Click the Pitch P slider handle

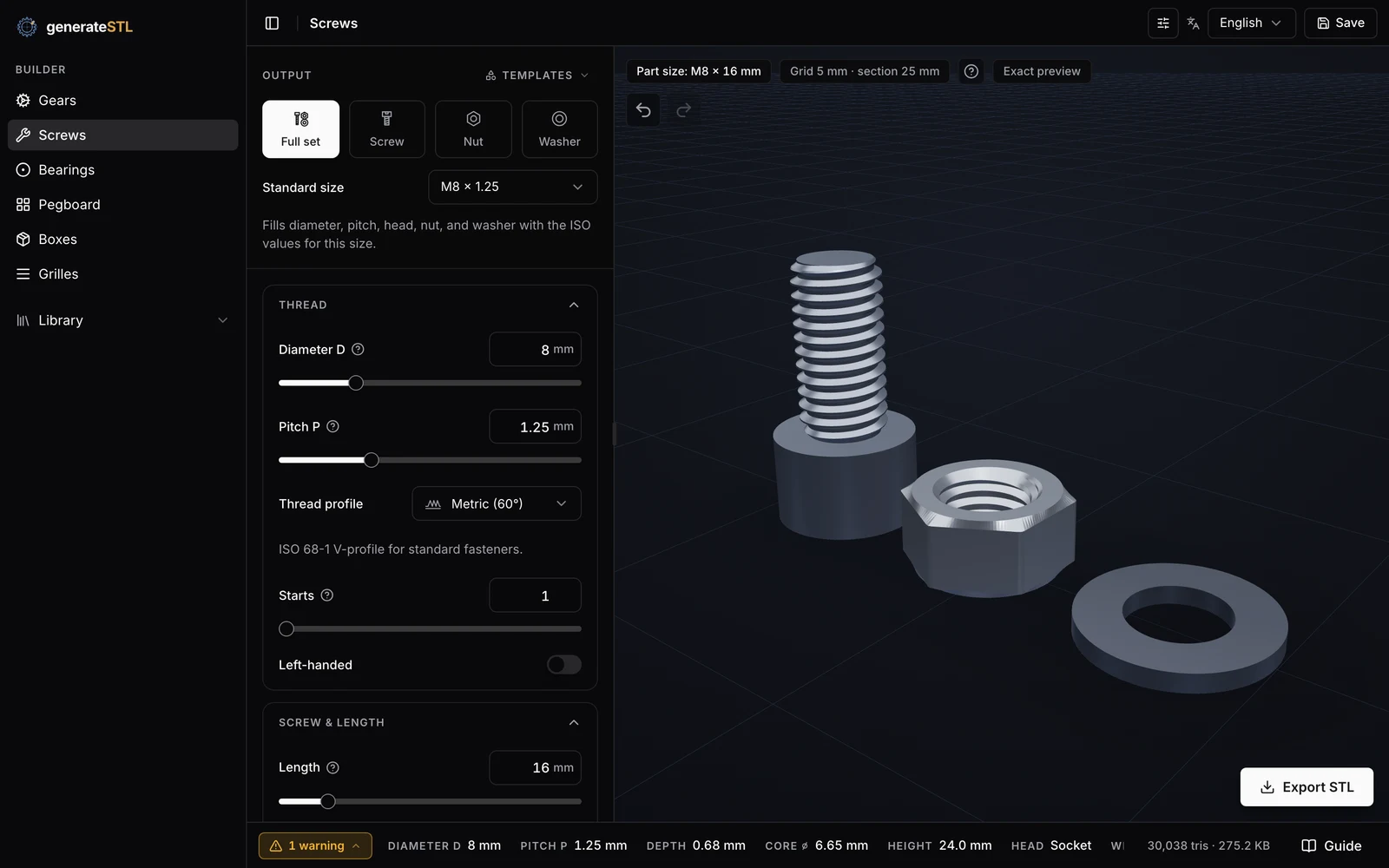pyautogui.click(x=372, y=460)
